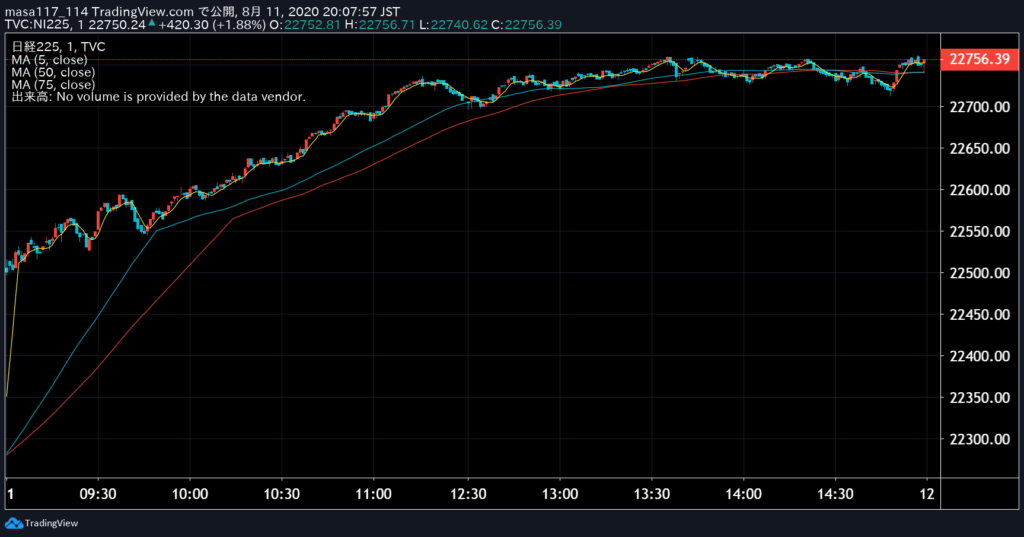Viewport: 1024px width, 537px height.
Task: Click the H:22756.71 high value
Action: 380,25
